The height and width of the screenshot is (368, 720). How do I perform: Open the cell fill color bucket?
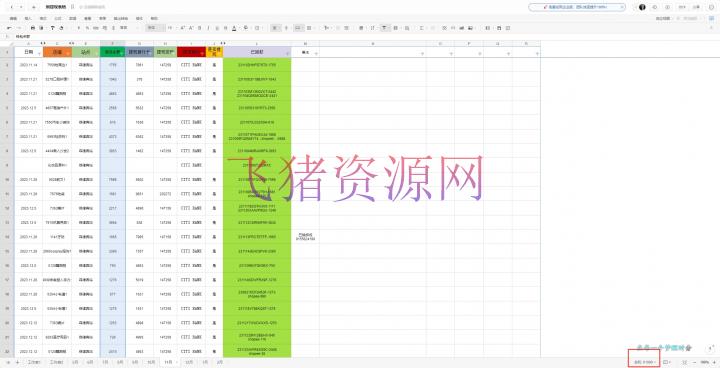click(x=246, y=28)
